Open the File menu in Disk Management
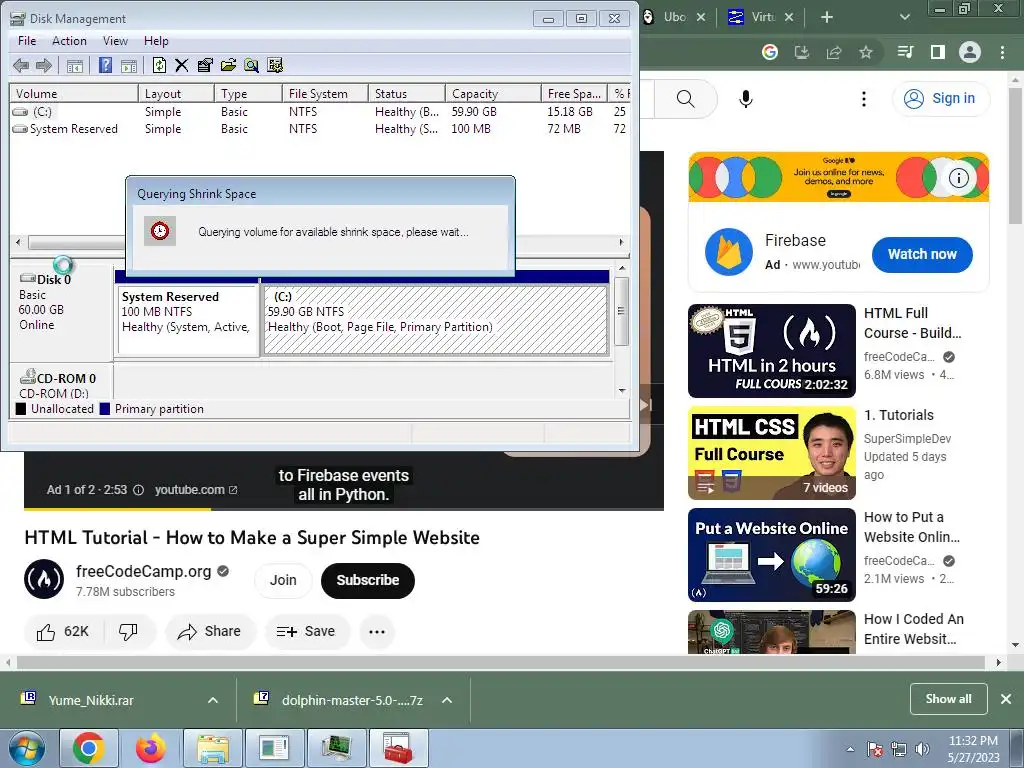This screenshot has height=768, width=1024. [x=27, y=40]
